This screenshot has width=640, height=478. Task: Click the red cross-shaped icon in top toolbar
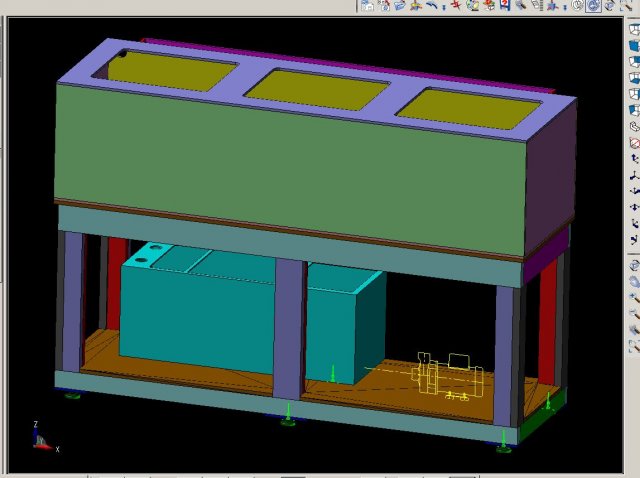click(456, 5)
